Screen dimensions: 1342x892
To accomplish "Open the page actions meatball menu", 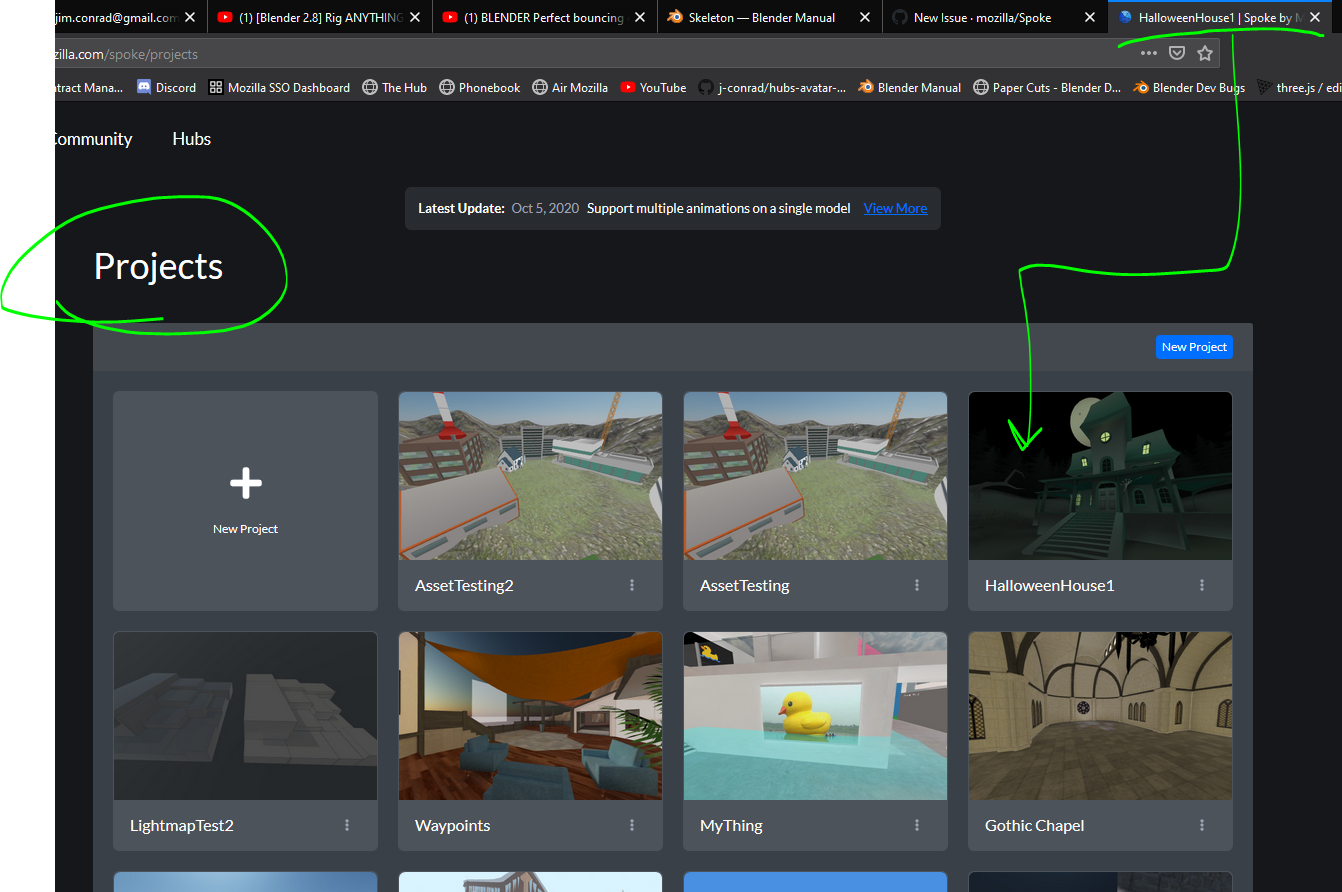I will point(1148,53).
